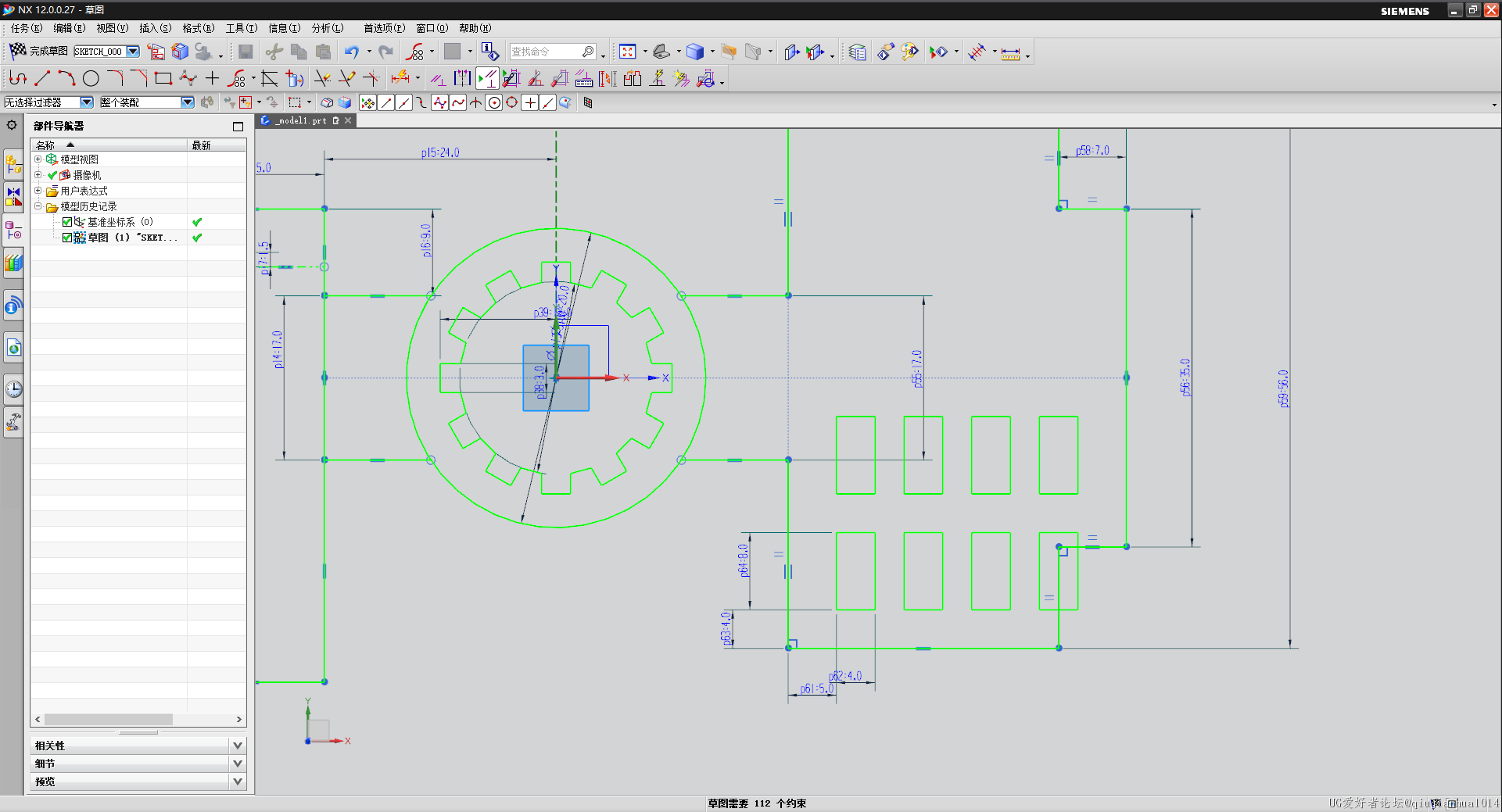Open the Roles sidebar icon
1502x812 pixels.
(13, 422)
